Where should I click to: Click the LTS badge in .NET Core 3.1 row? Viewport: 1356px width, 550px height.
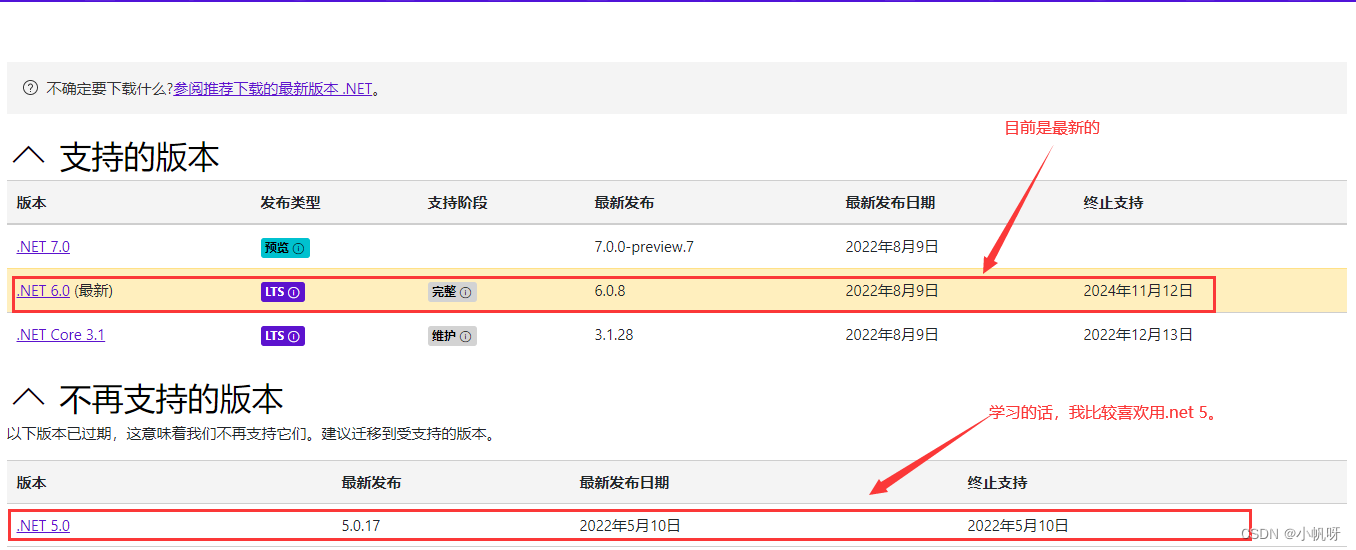pos(283,336)
